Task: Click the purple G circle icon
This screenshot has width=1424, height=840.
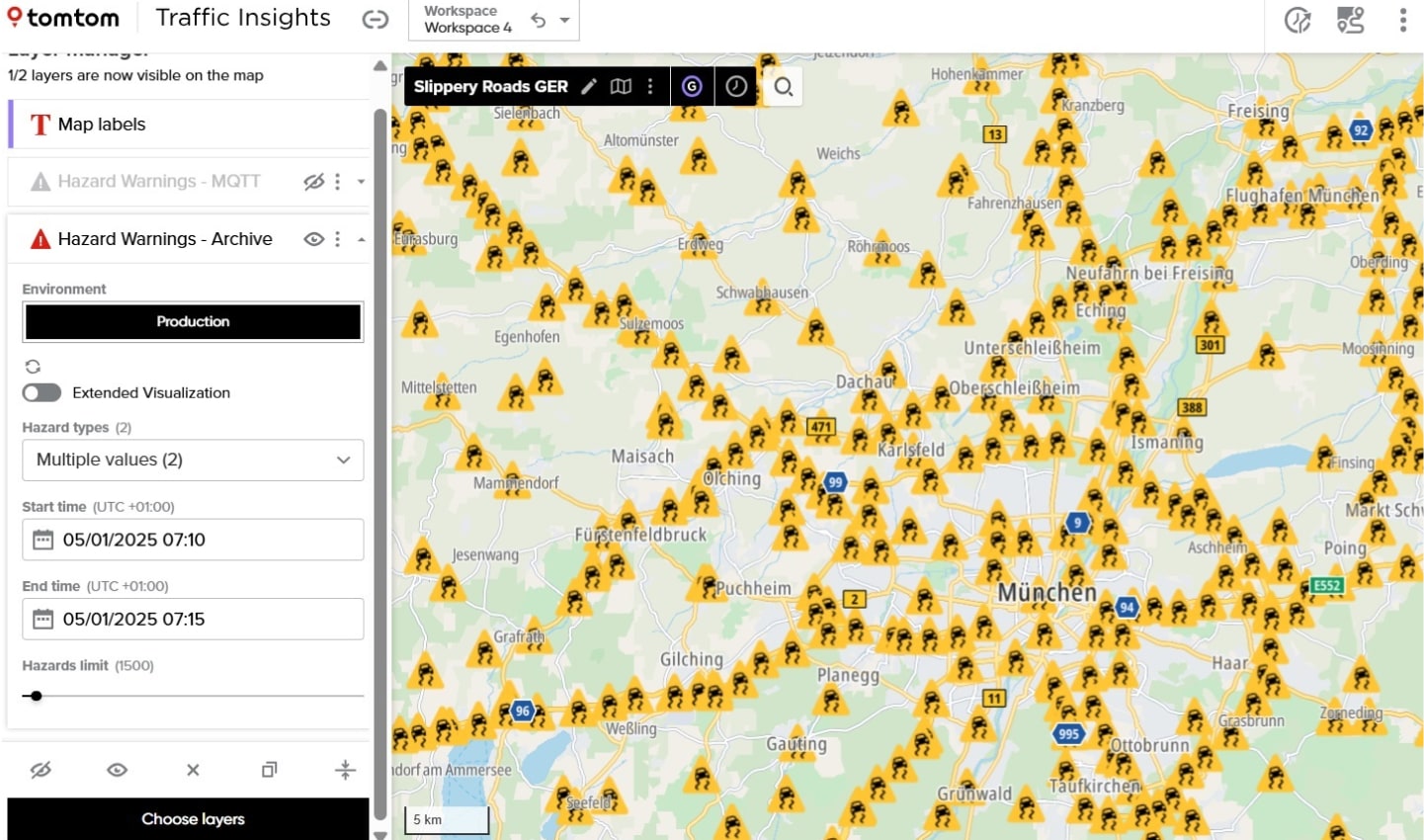Action: tap(692, 86)
